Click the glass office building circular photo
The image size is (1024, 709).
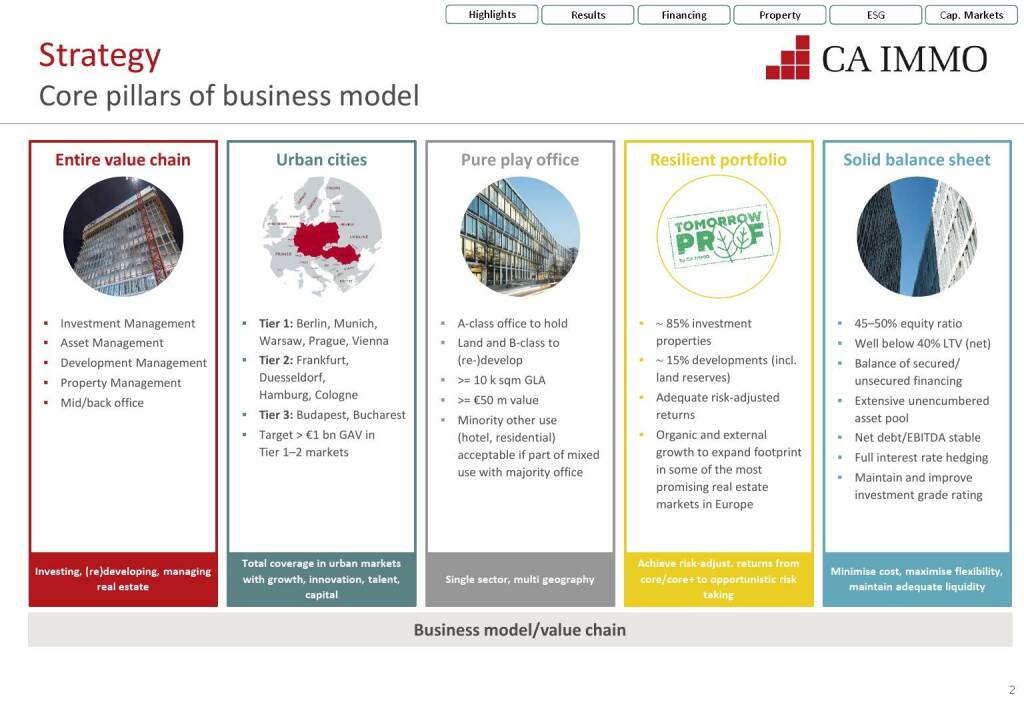(x=520, y=237)
